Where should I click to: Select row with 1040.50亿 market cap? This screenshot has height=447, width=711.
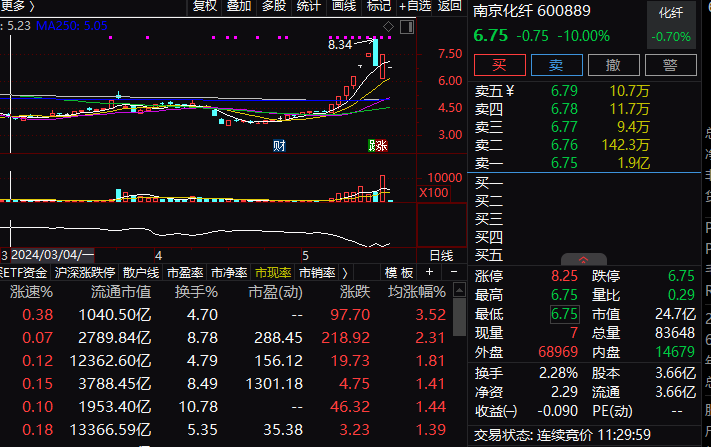coord(227,315)
